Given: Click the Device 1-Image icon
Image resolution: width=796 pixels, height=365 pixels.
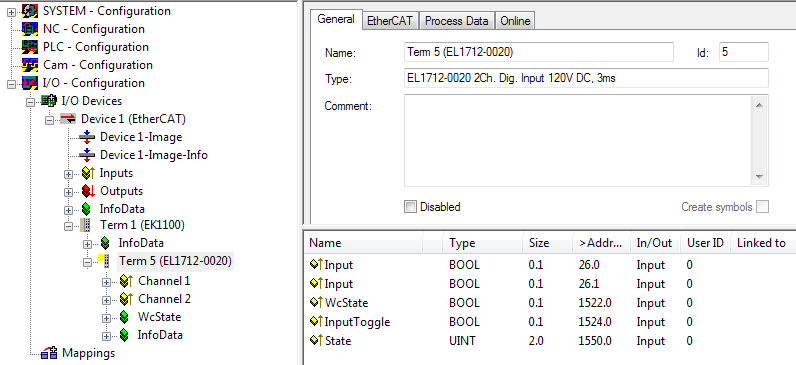Looking at the screenshot, I should [87, 137].
